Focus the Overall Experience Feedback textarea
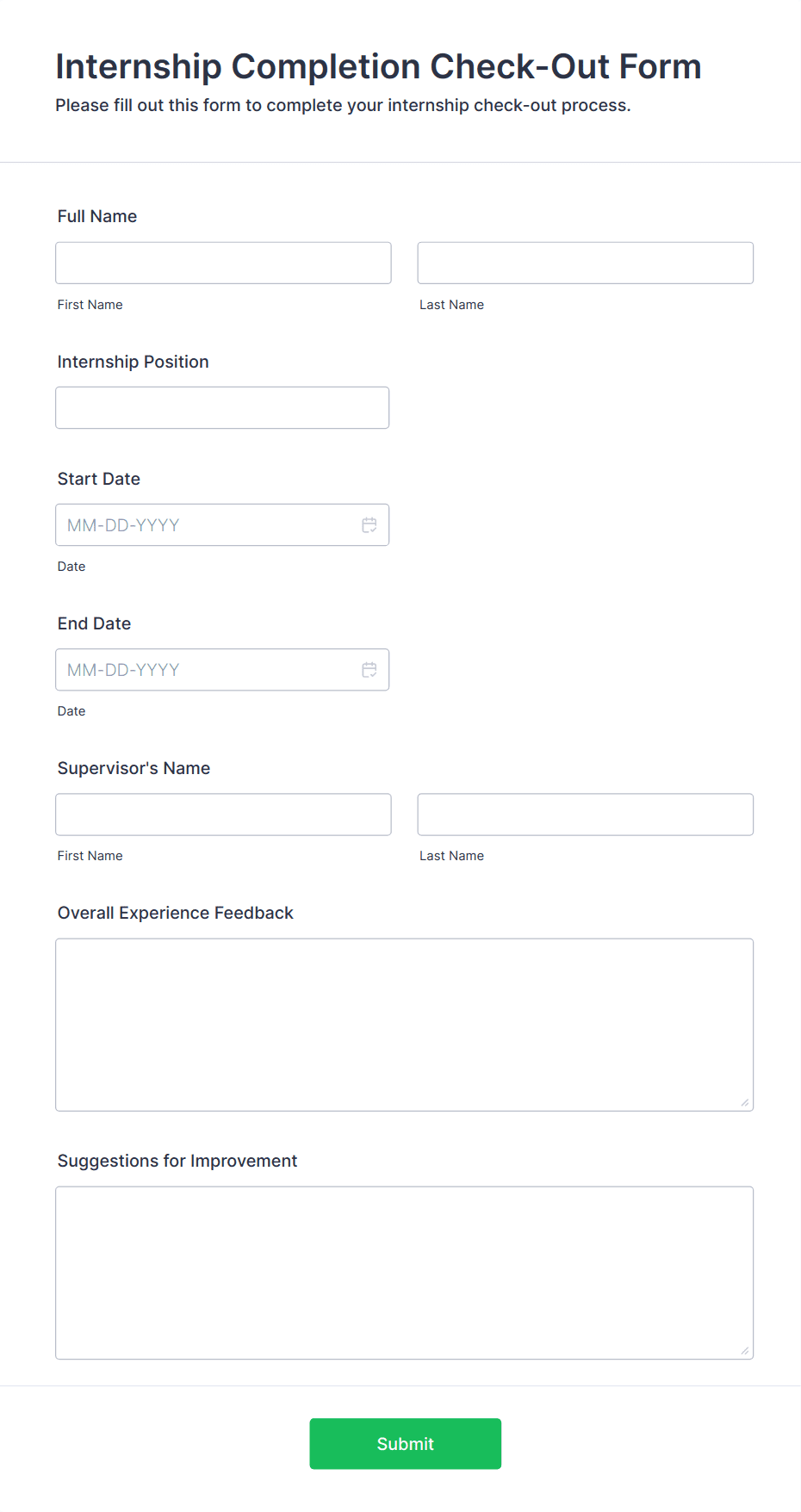The height and width of the screenshot is (1512, 801). pyautogui.click(x=404, y=1025)
